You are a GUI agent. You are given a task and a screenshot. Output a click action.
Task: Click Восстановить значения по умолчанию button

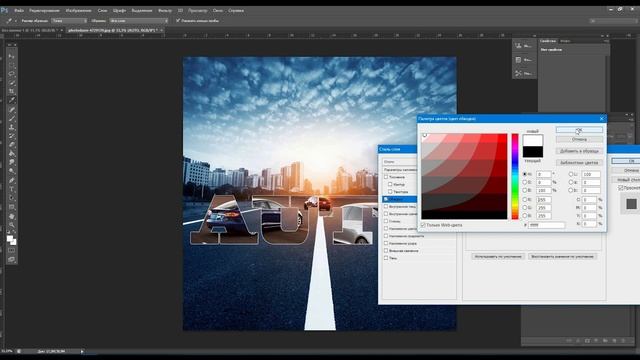(562, 256)
